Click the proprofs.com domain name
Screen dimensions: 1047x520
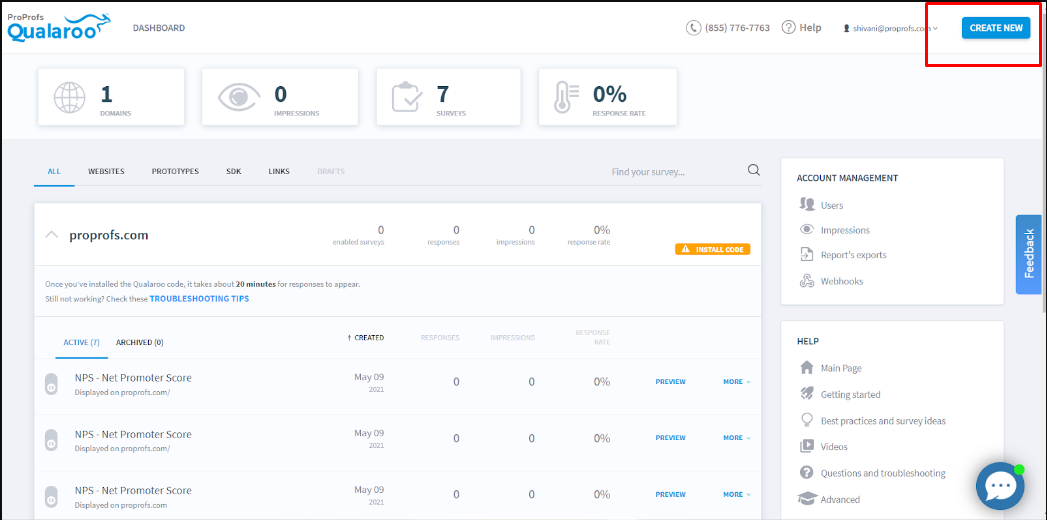coord(109,235)
